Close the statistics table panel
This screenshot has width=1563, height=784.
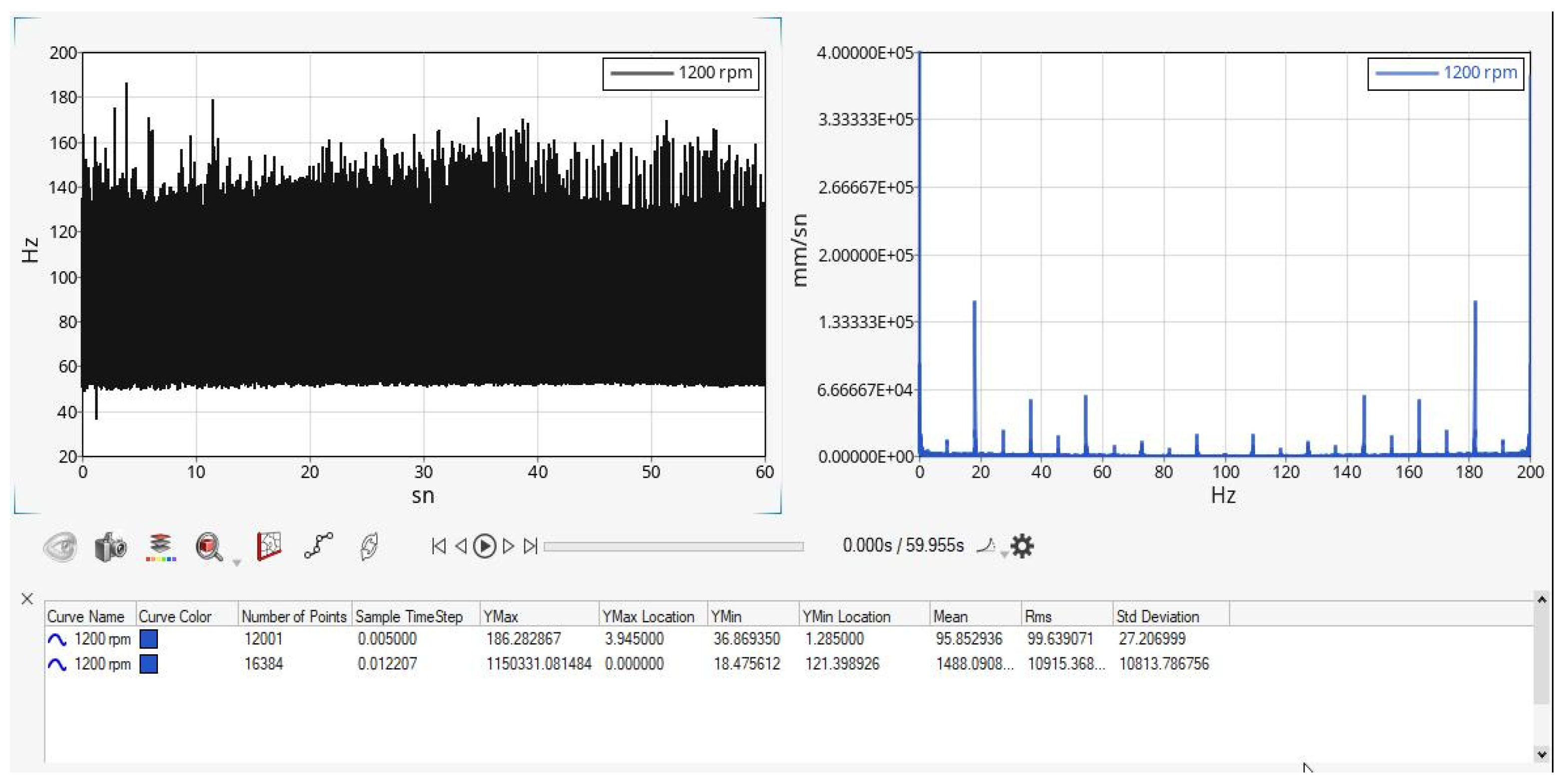pyautogui.click(x=27, y=599)
